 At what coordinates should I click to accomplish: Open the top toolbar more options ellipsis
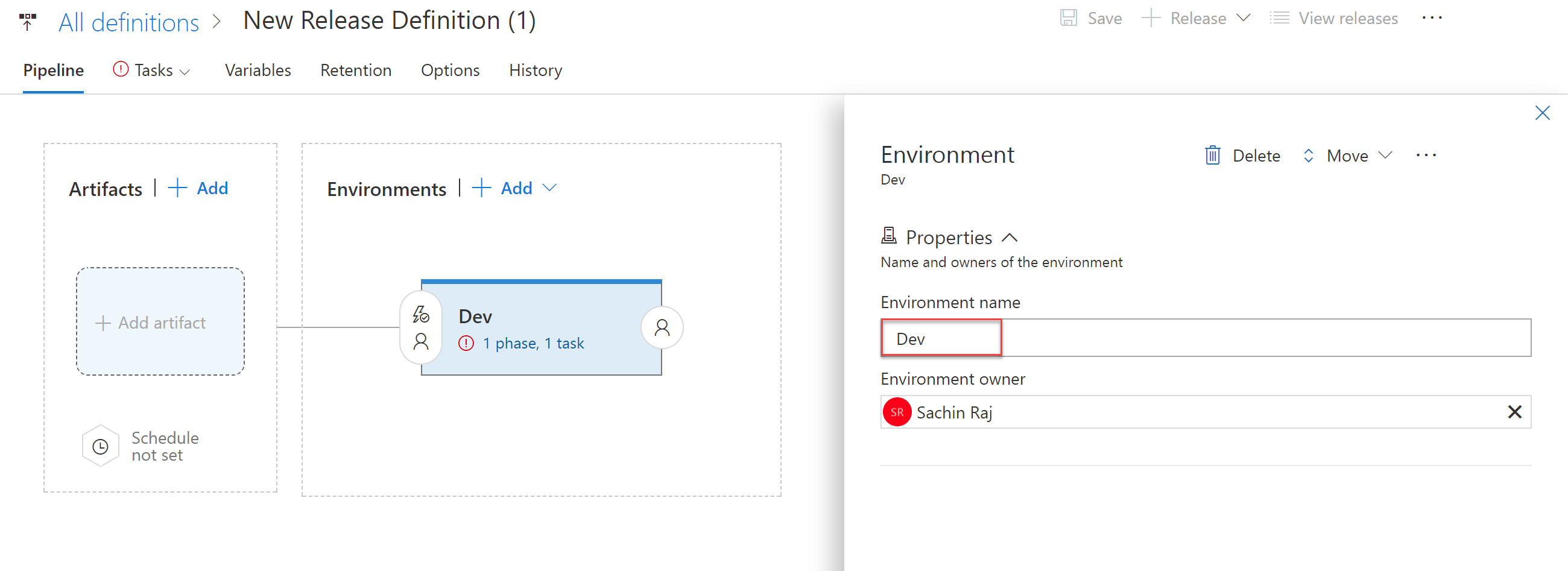[x=1432, y=18]
